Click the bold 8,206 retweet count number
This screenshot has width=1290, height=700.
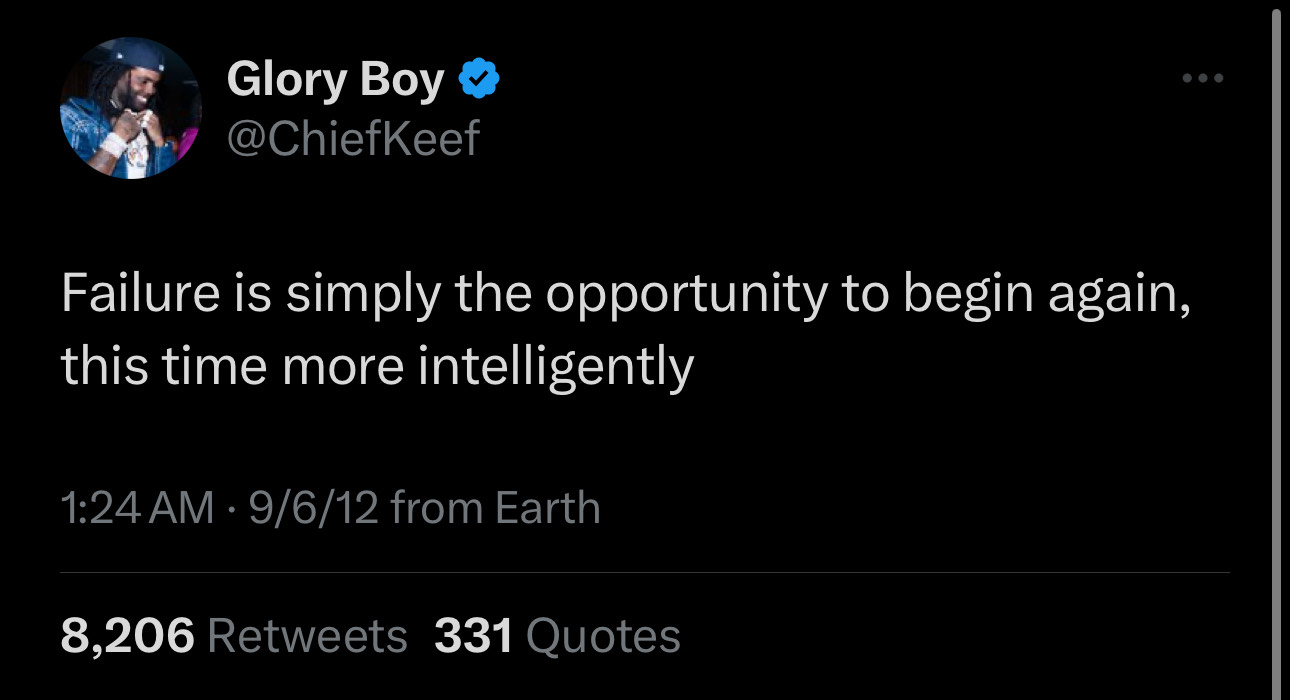pos(127,636)
